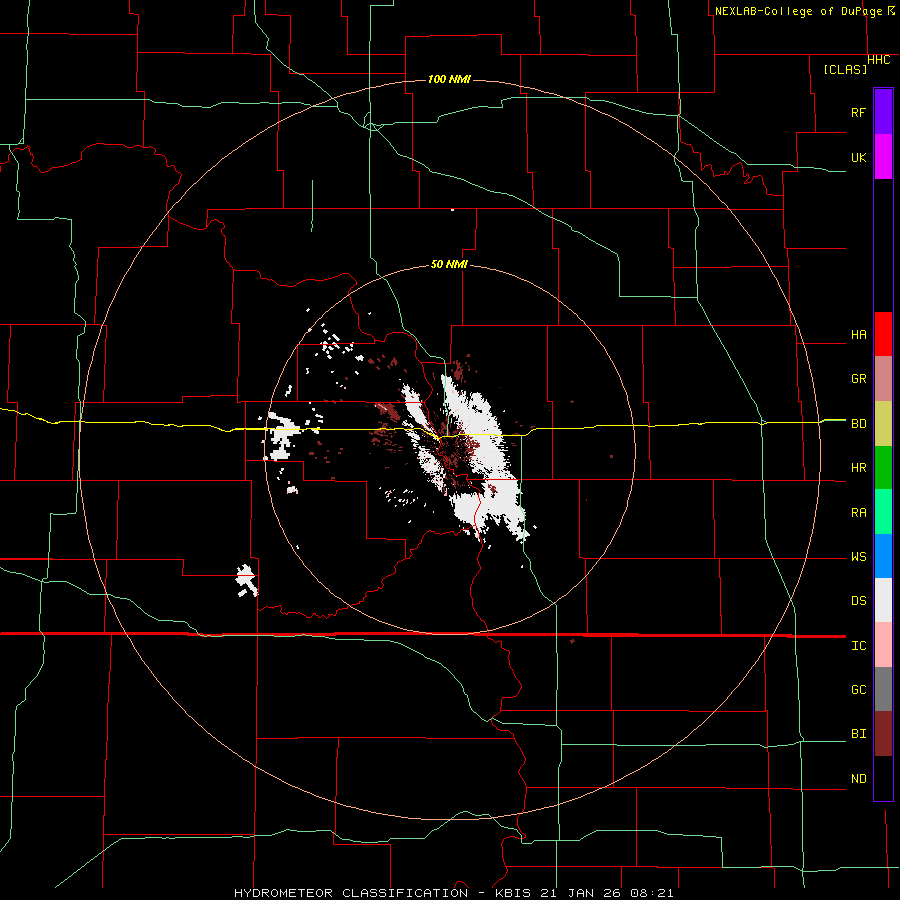Click the '100 NMI' range ring label
This screenshot has height=900, width=900.
(x=449, y=79)
